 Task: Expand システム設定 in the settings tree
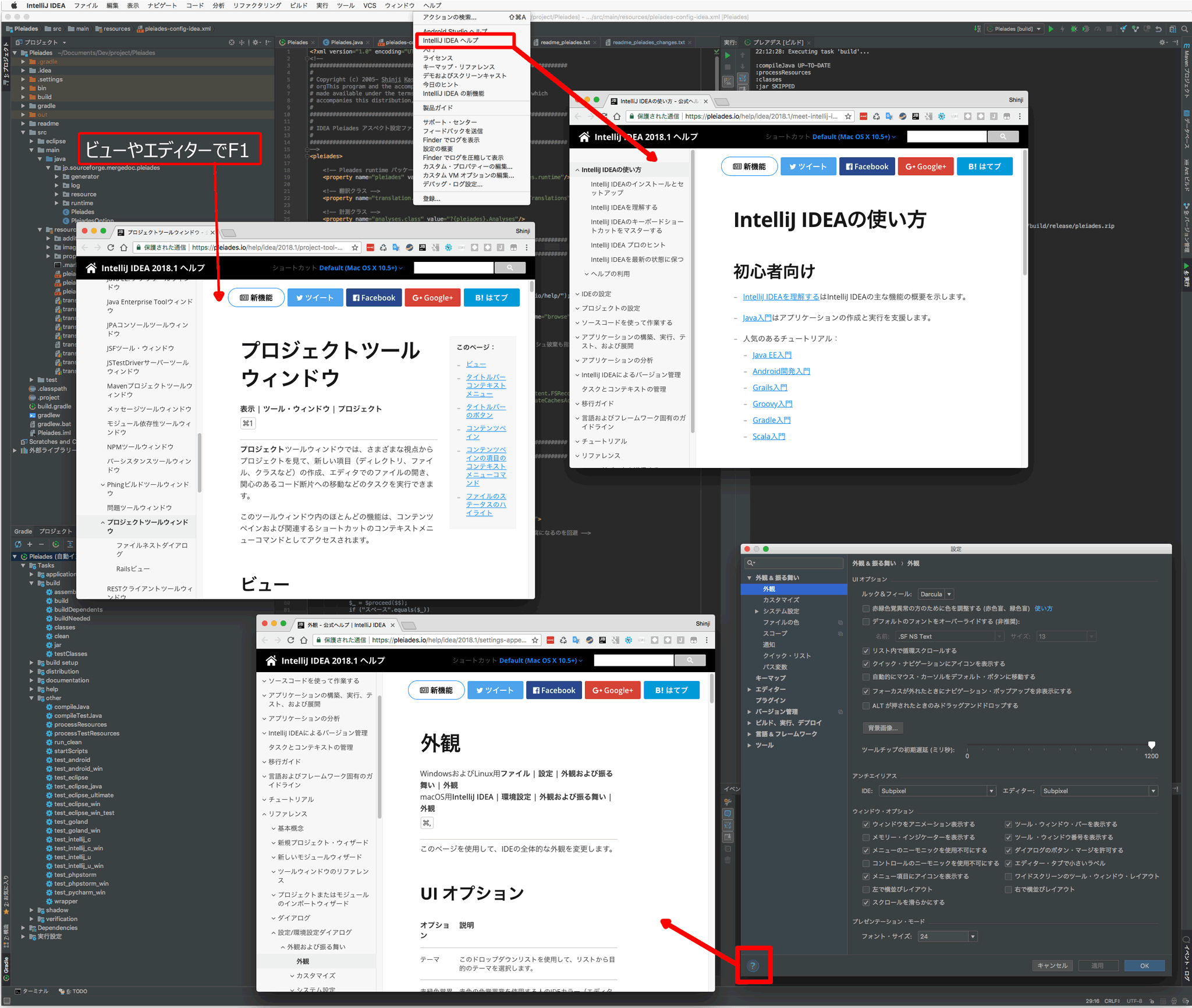[757, 611]
